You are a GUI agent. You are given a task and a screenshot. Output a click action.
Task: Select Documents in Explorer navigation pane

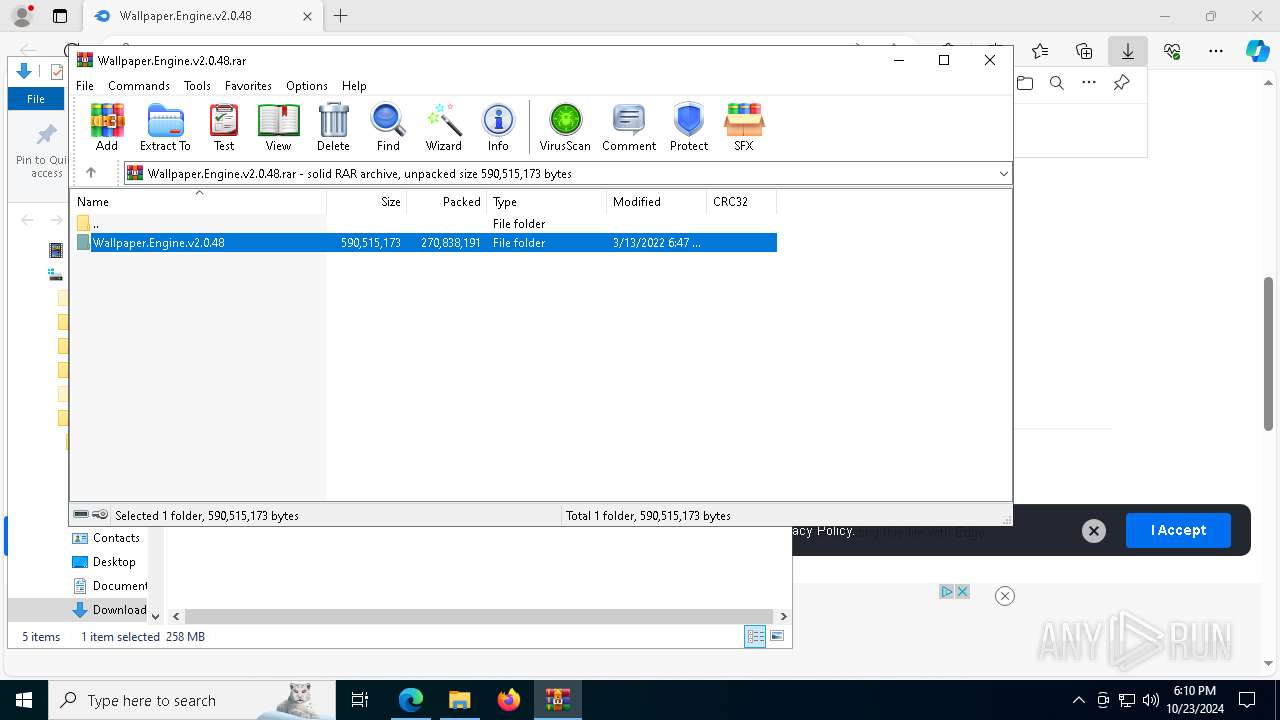[x=110, y=586]
